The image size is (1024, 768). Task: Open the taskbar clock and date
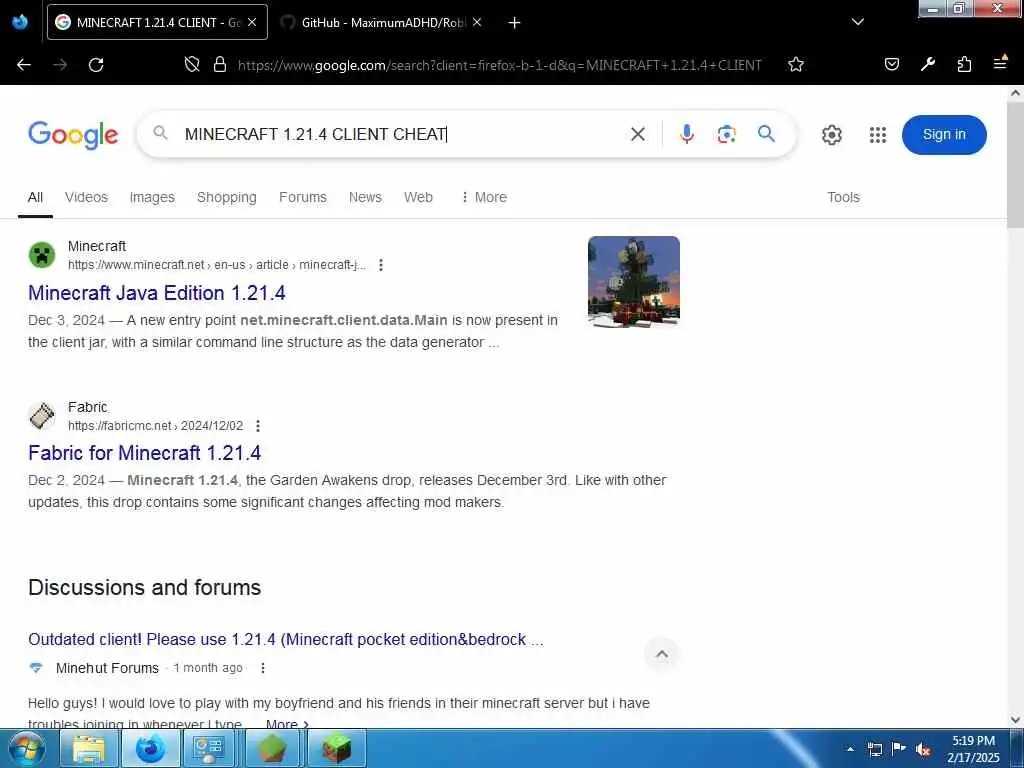click(973, 749)
